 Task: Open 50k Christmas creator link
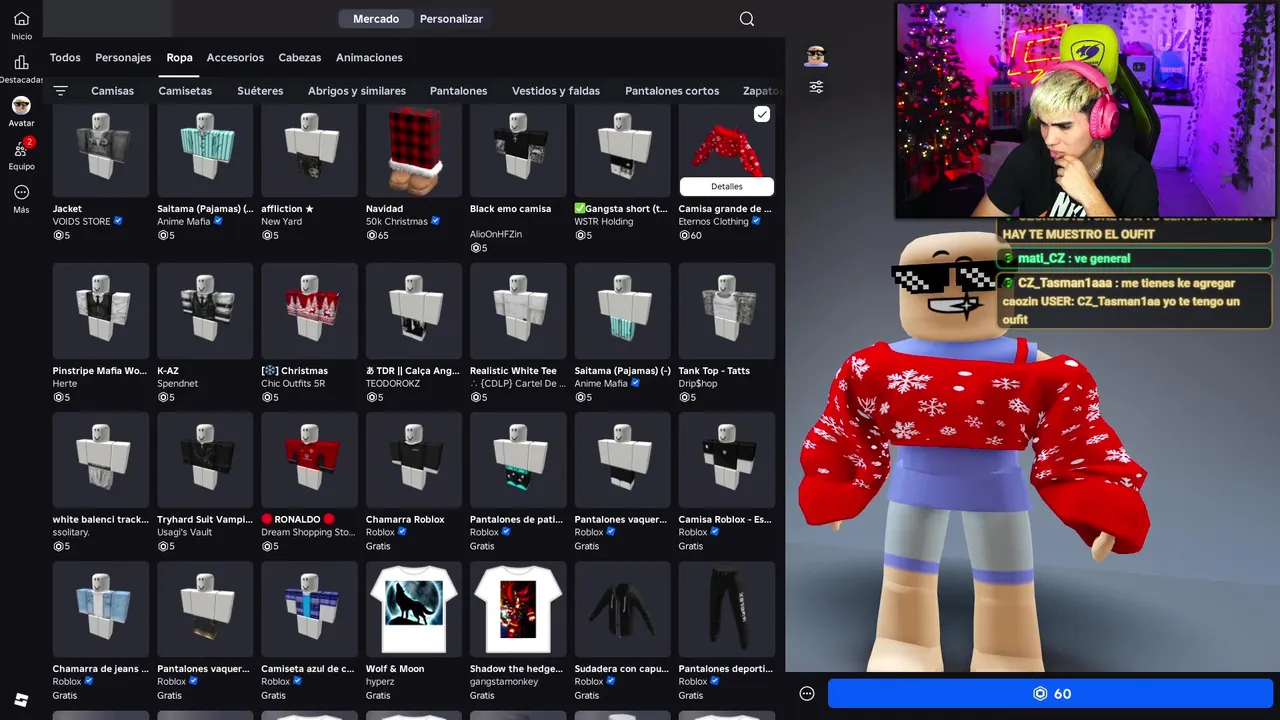point(397,222)
